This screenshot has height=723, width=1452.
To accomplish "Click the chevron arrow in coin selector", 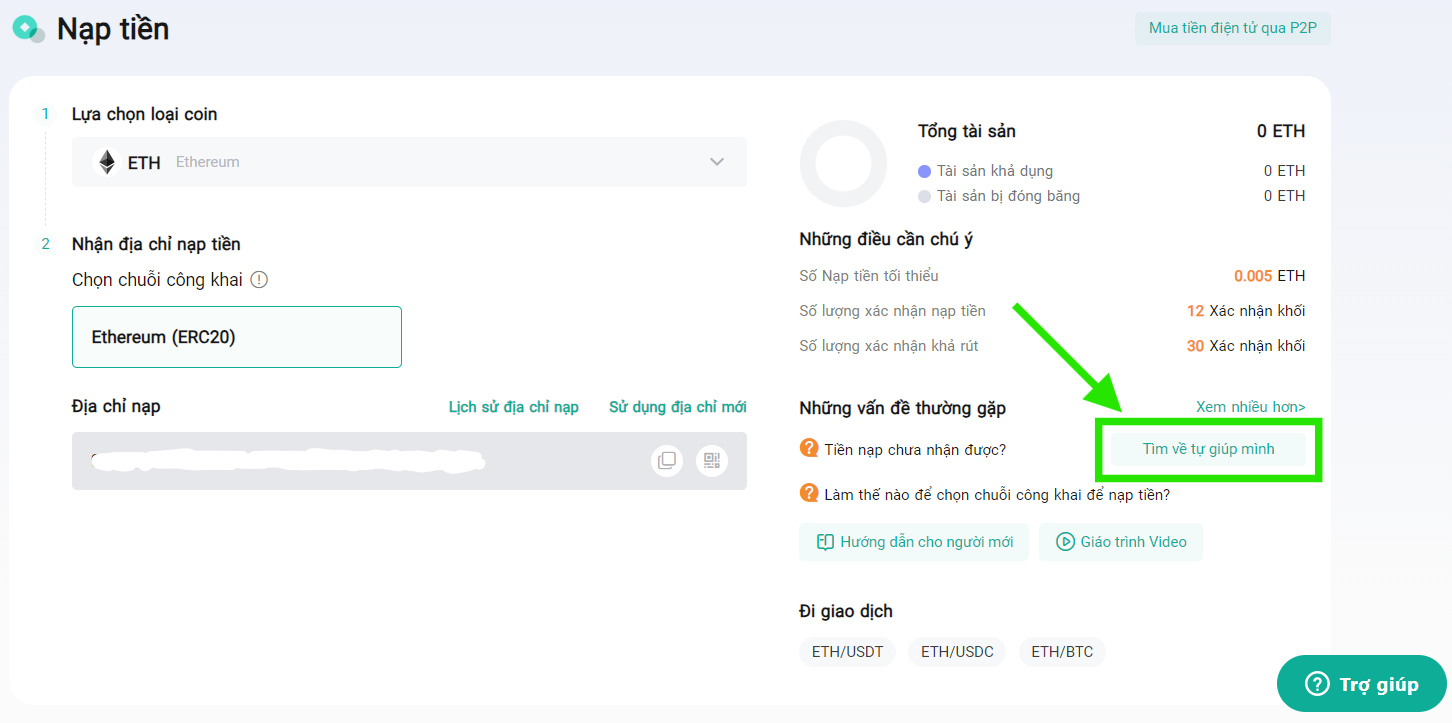I will [x=716, y=162].
